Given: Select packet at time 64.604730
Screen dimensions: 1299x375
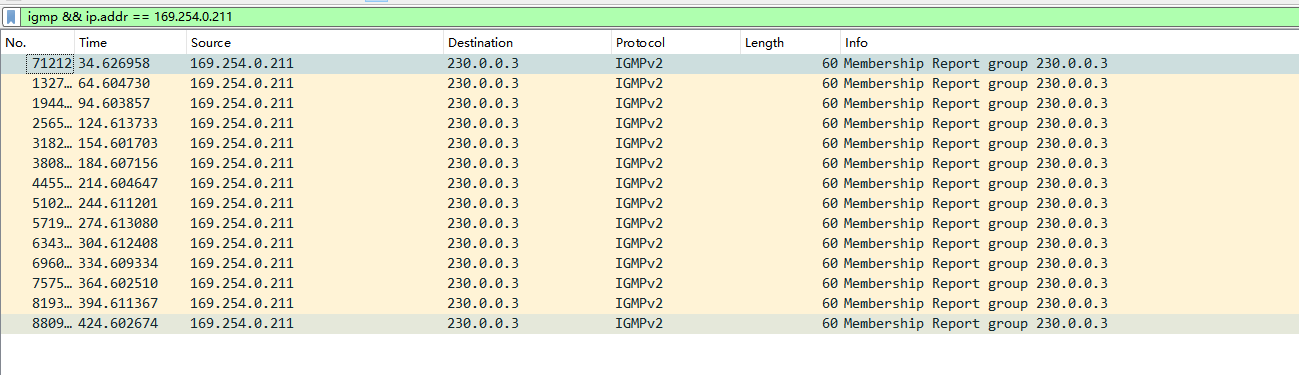Looking at the screenshot, I should point(649,83).
